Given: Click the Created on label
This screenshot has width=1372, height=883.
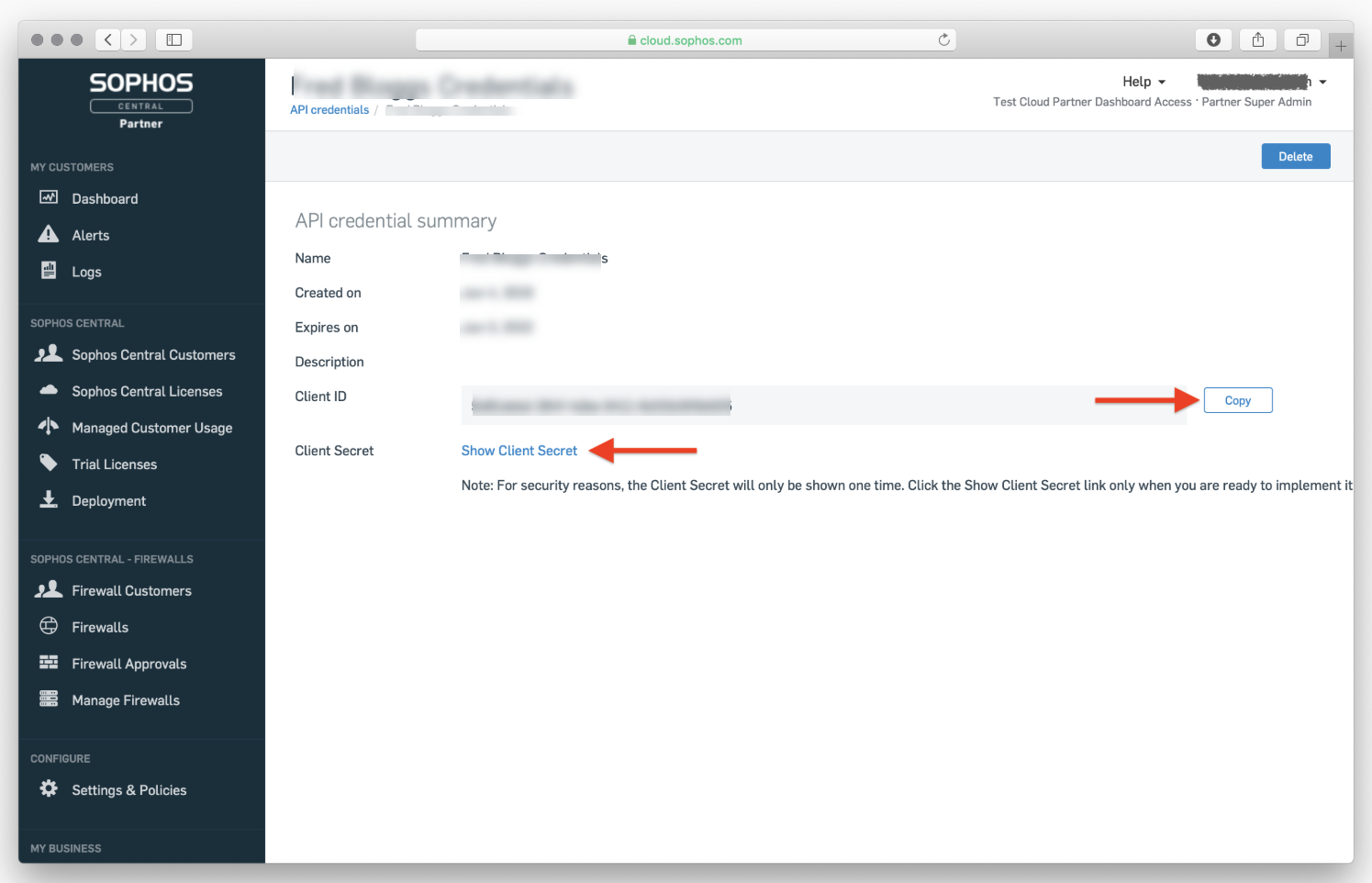Looking at the screenshot, I should [328, 293].
